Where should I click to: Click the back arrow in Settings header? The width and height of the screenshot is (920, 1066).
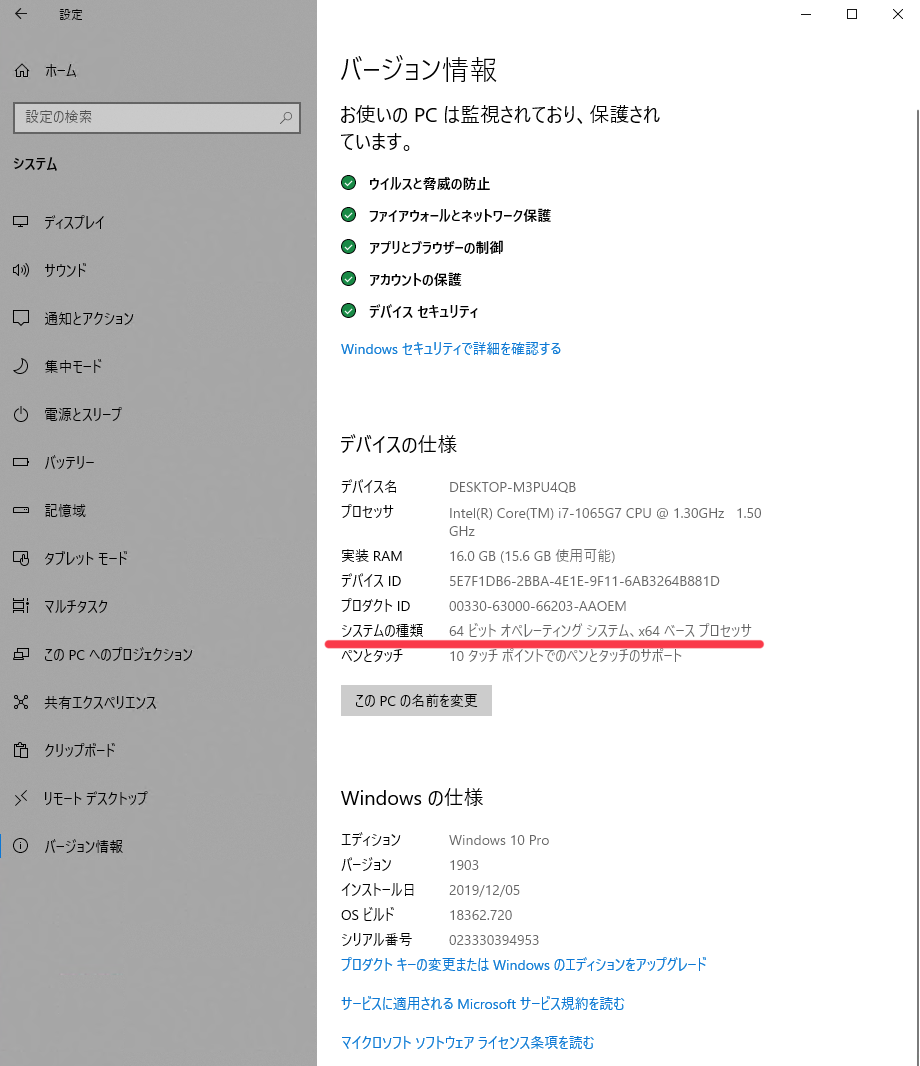coord(21,15)
